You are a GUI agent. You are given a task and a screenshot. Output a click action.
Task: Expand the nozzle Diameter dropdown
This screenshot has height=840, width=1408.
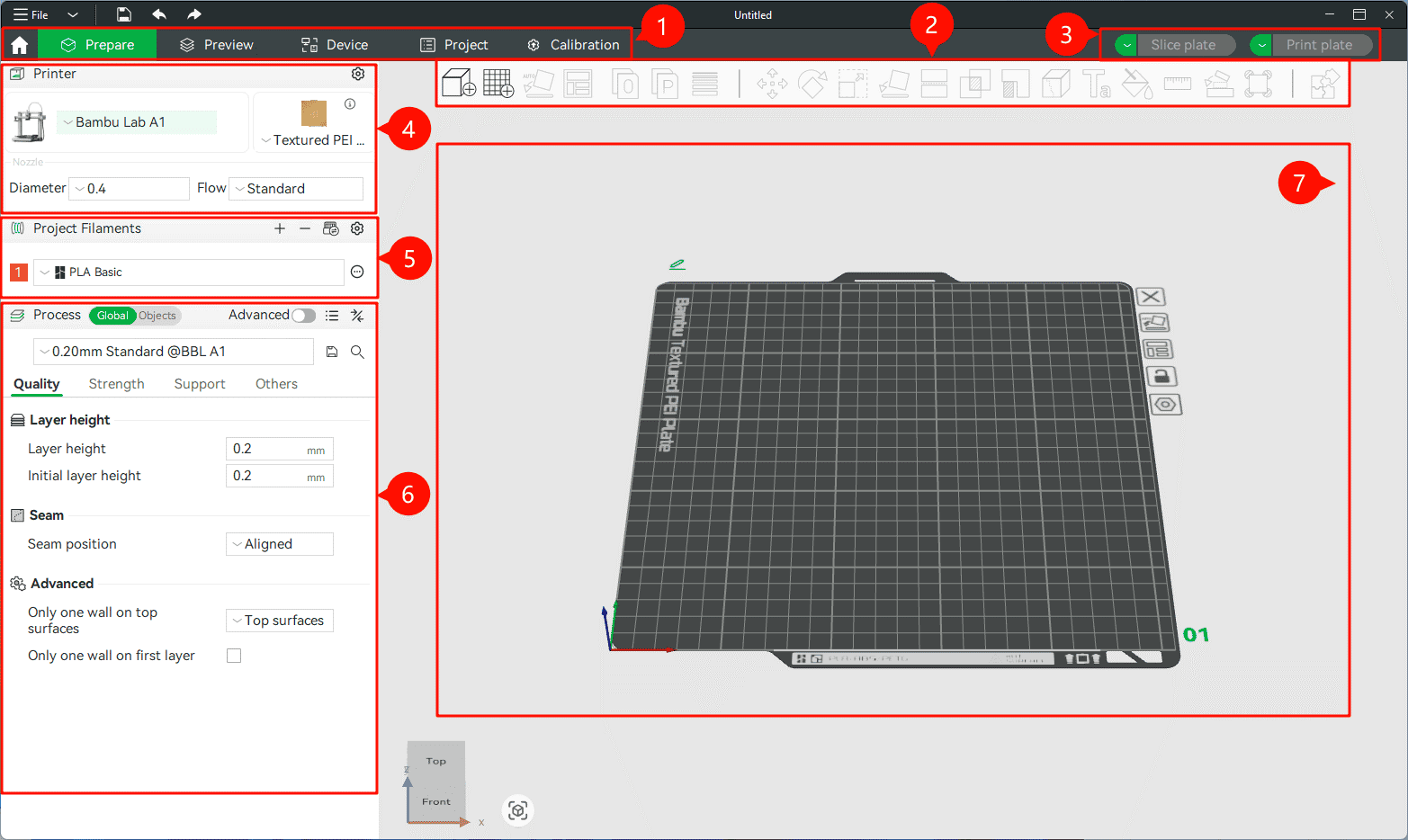click(x=129, y=189)
